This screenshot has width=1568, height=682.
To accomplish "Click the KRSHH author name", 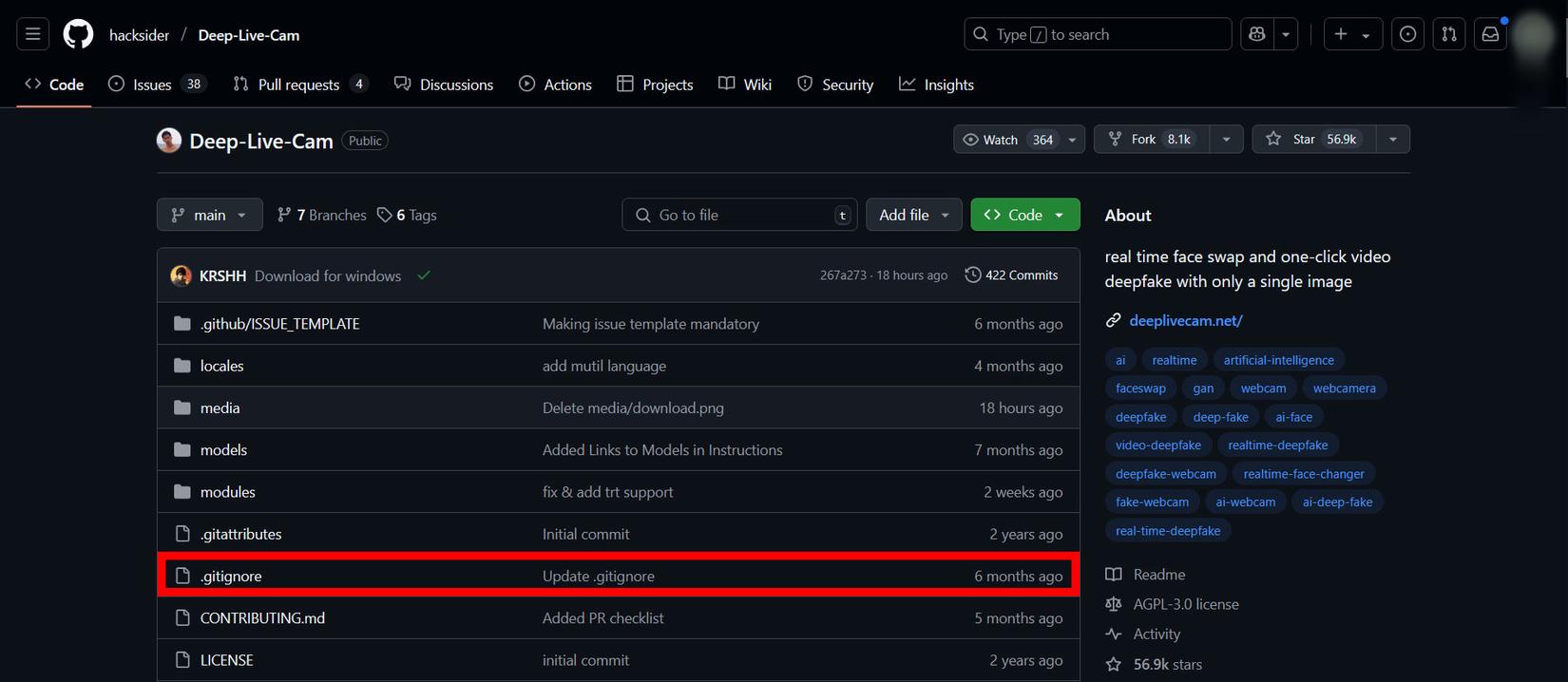I will tap(222, 275).
